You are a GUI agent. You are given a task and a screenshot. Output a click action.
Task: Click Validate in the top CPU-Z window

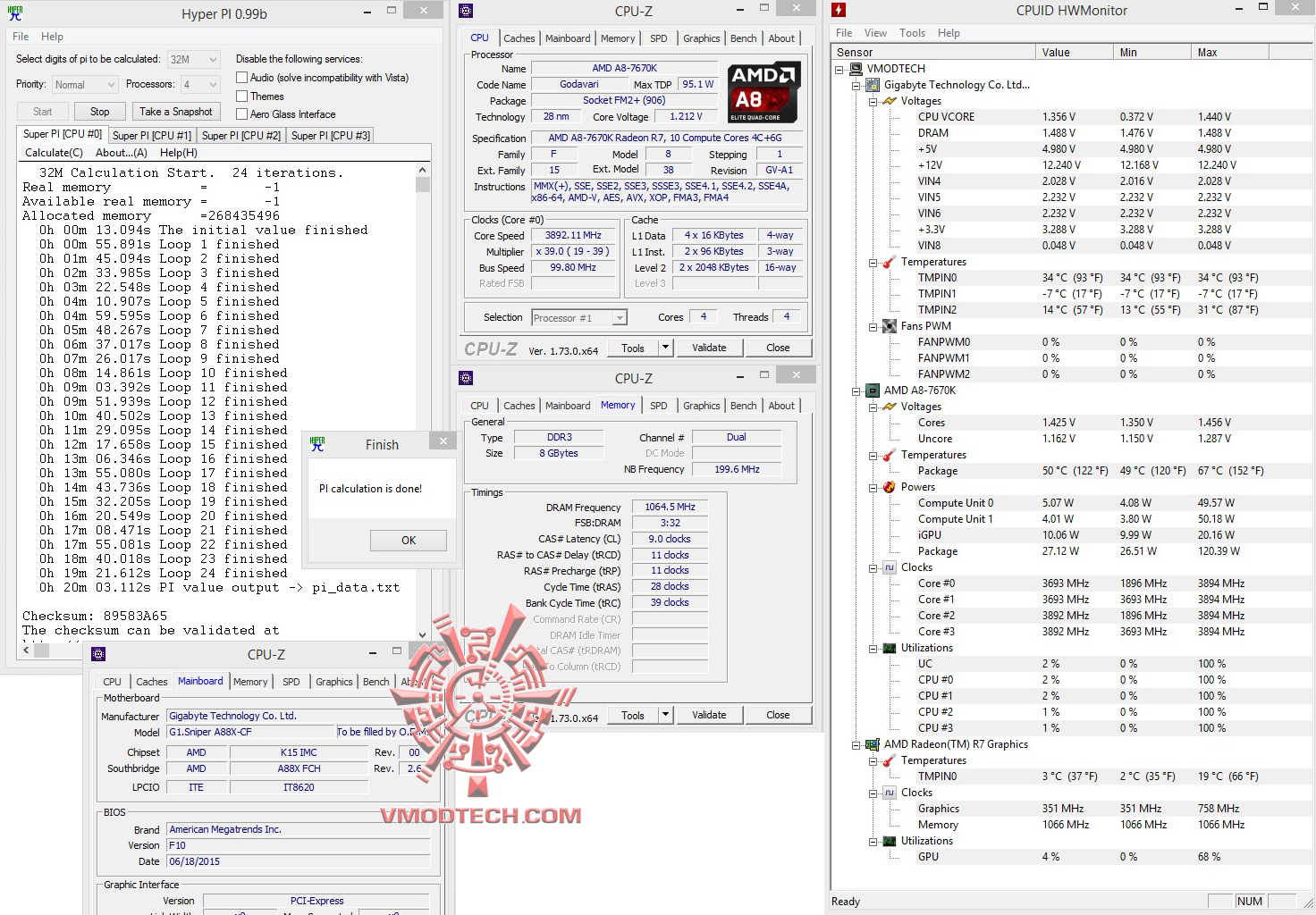(x=709, y=348)
